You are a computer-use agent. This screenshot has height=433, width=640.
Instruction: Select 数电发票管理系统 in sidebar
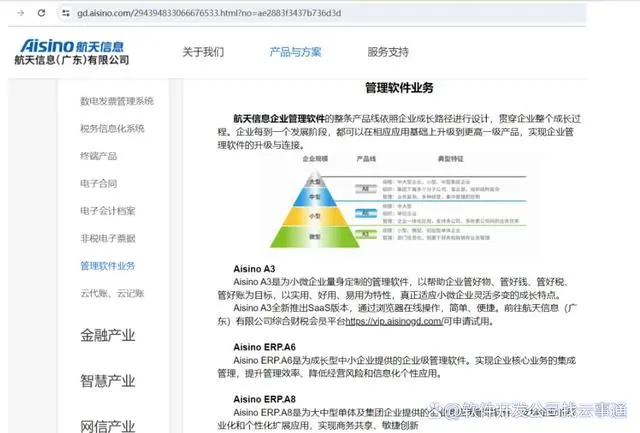(x=117, y=101)
